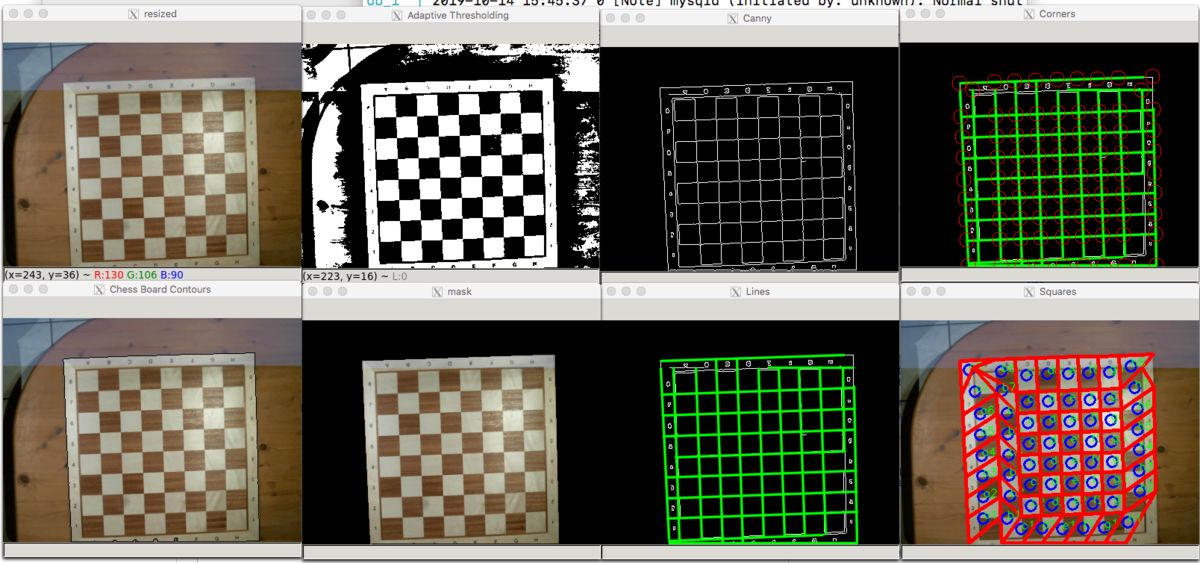This screenshot has width=1200, height=563.
Task: Minimize the Adaptive Thresholding window
Action: click(x=327, y=15)
